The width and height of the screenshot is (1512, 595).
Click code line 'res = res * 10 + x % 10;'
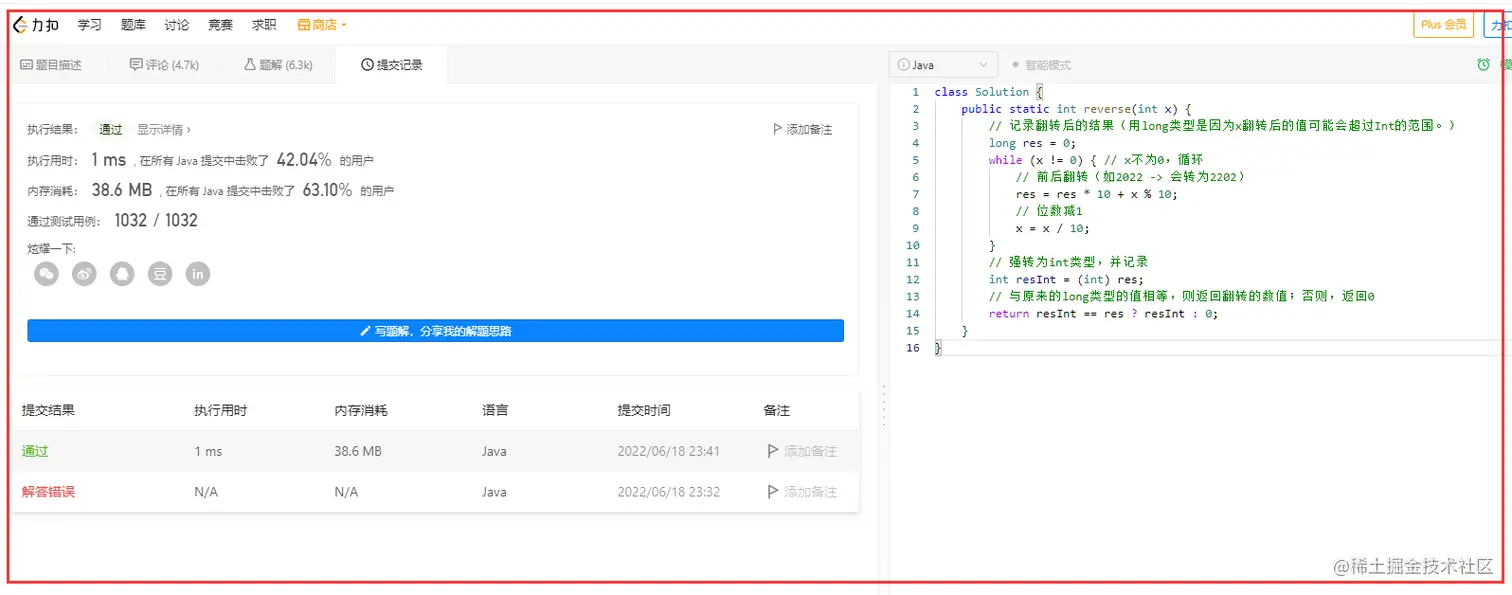coord(1096,194)
